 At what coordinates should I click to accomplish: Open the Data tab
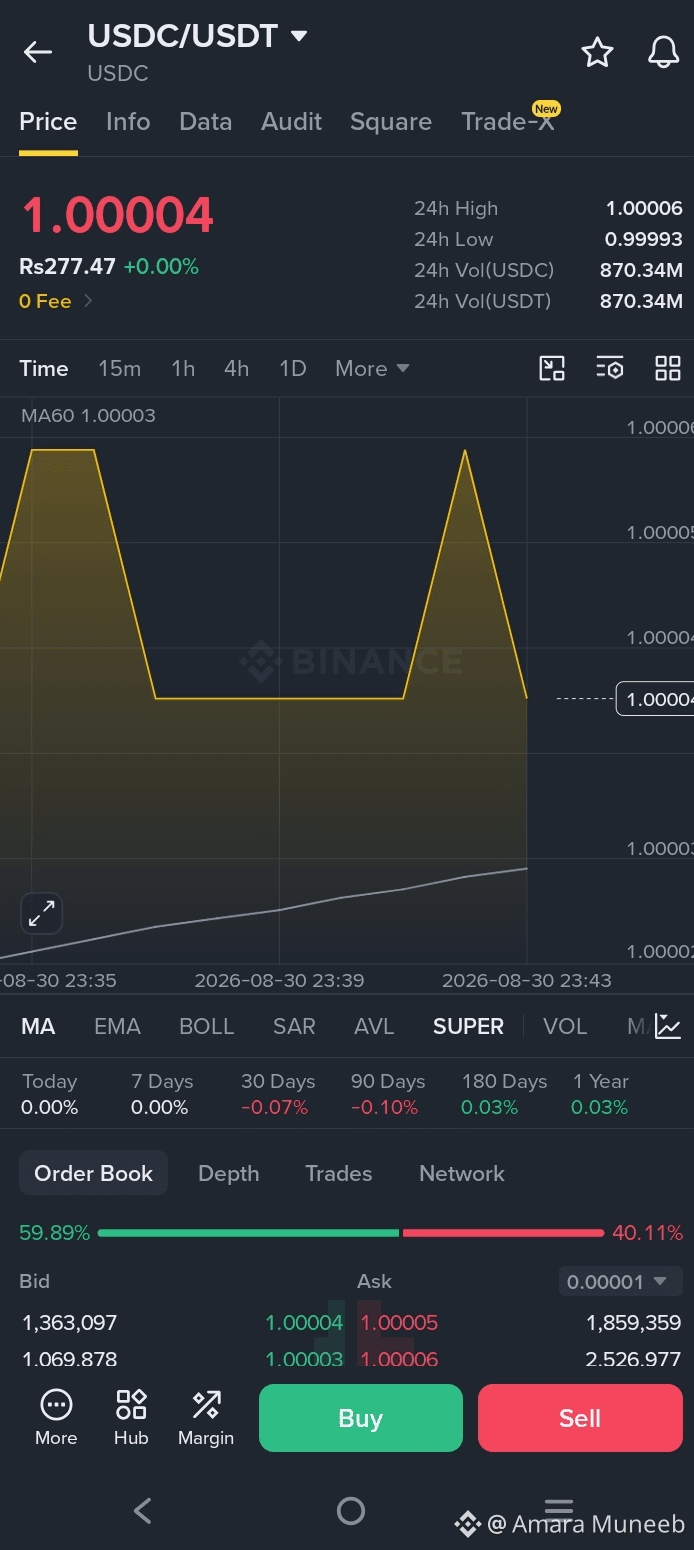[205, 122]
